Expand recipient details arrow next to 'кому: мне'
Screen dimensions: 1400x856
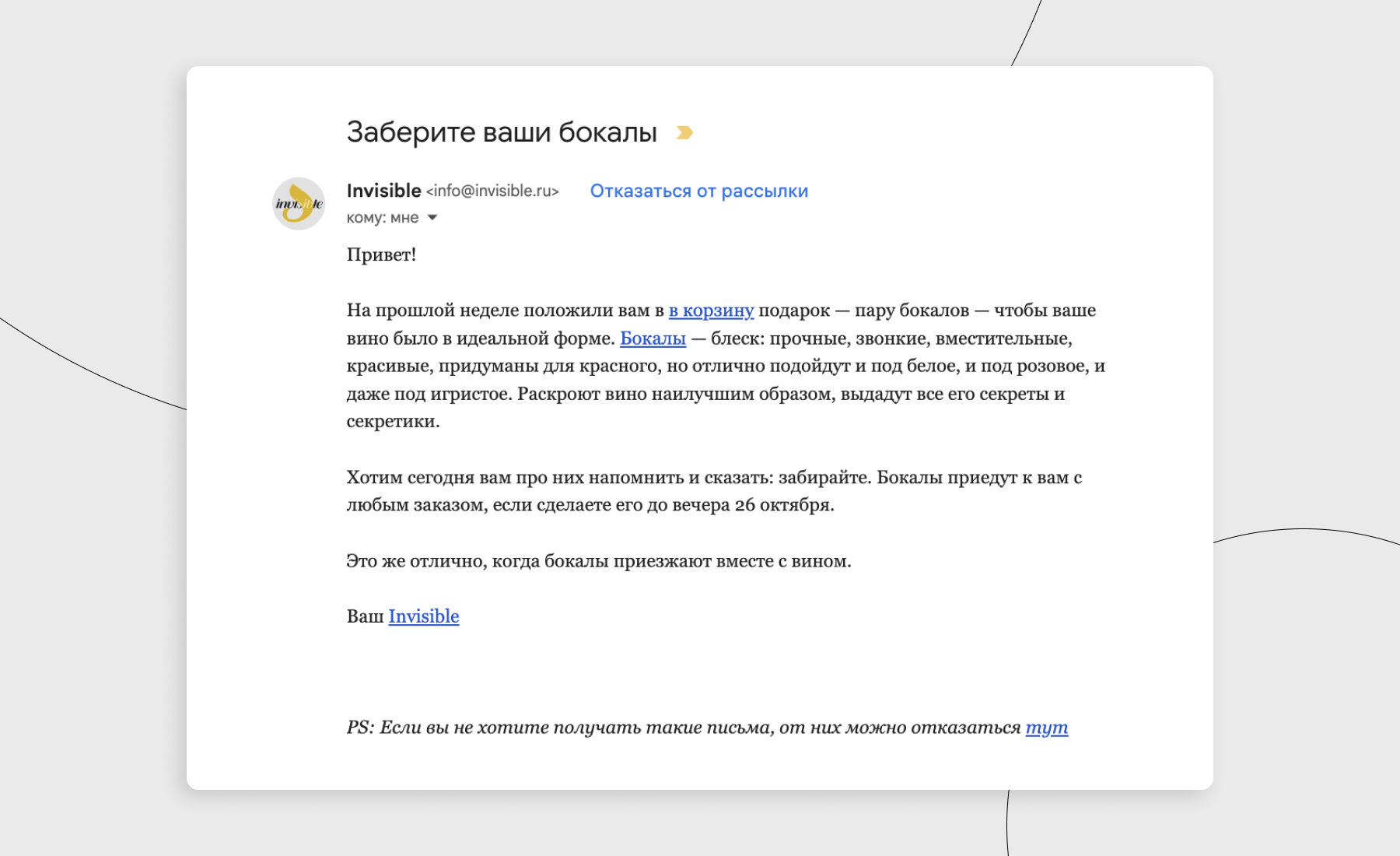432,218
